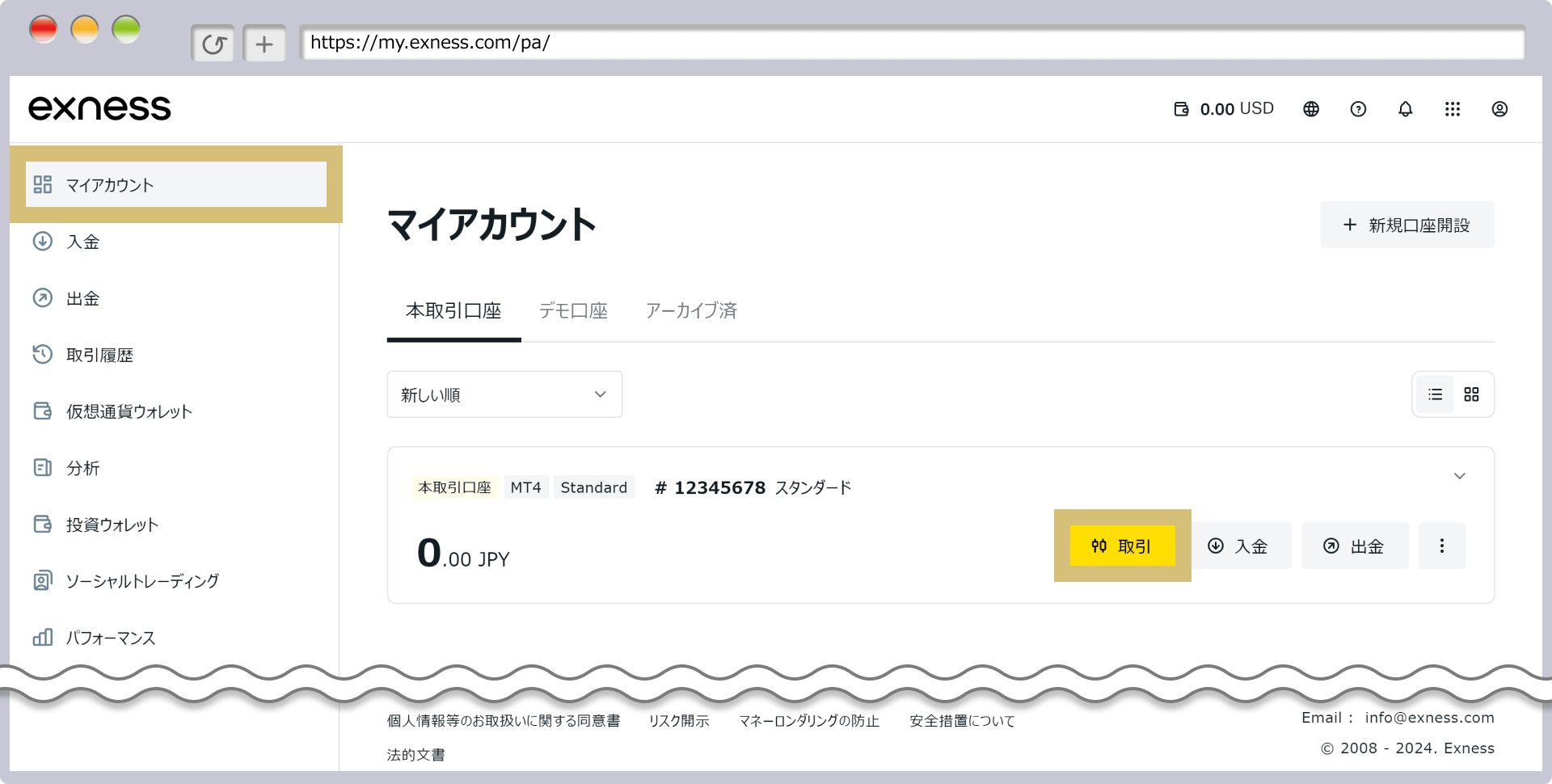Image resolution: width=1552 pixels, height=784 pixels.
Task: Open the account three-dot menu
Action: click(1442, 546)
